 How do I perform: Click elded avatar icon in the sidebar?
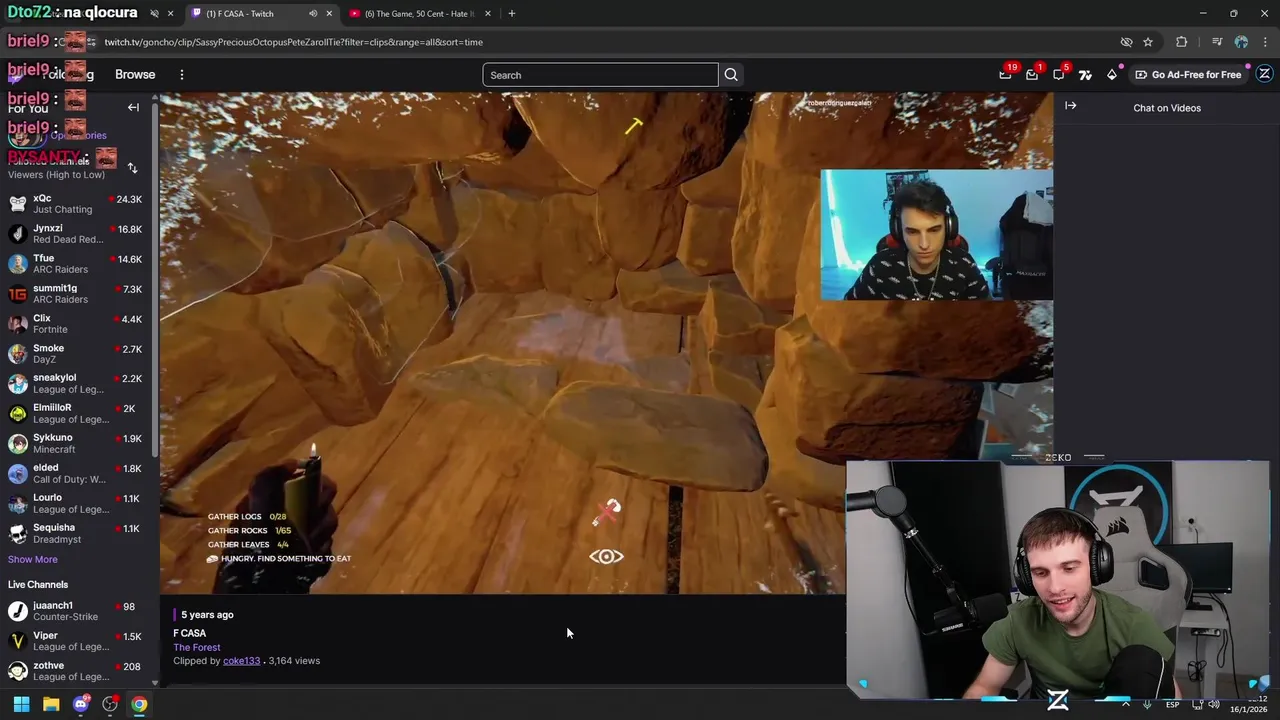click(x=17, y=474)
